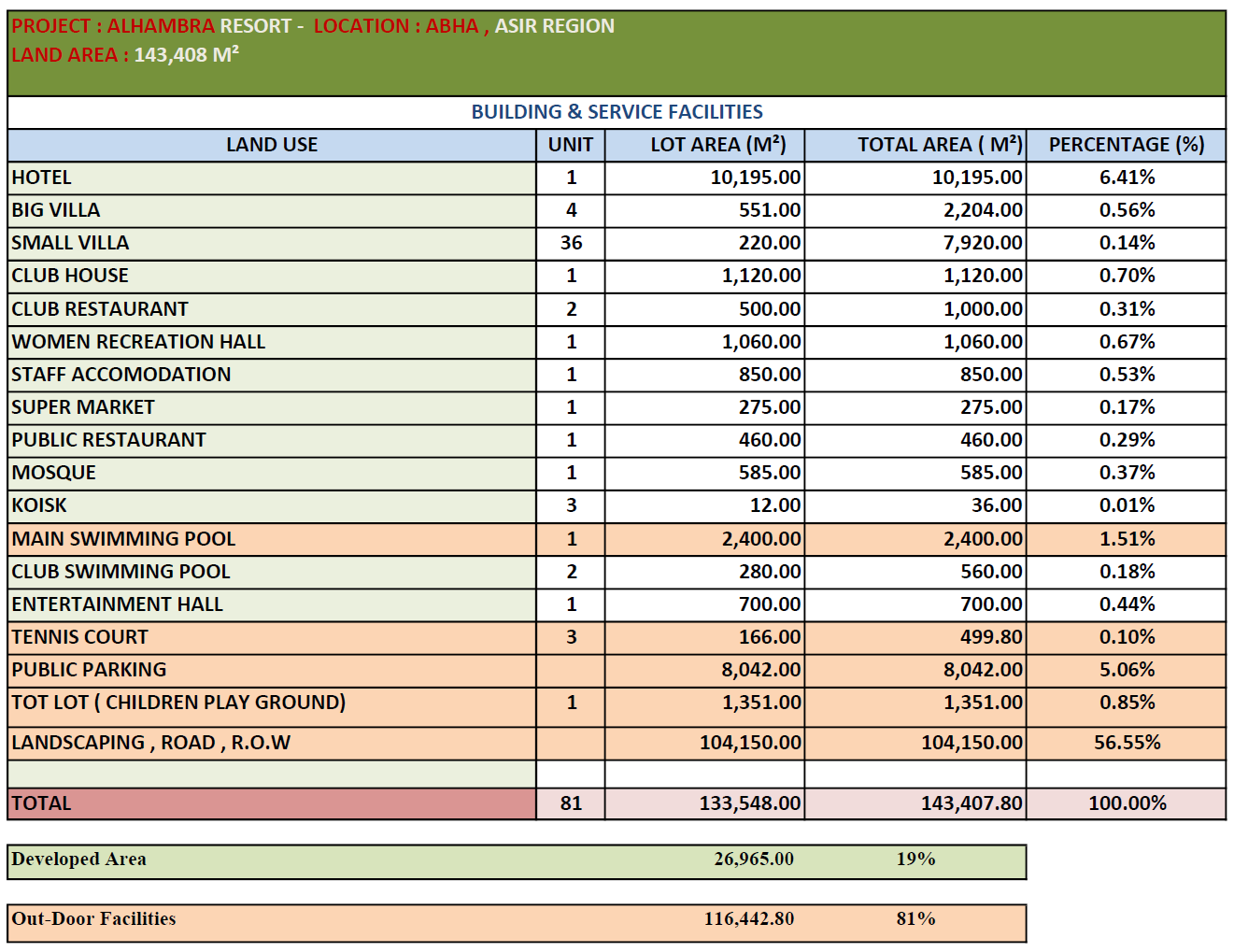
Task: Click big villa lot area 551.00
Action: [x=770, y=210]
